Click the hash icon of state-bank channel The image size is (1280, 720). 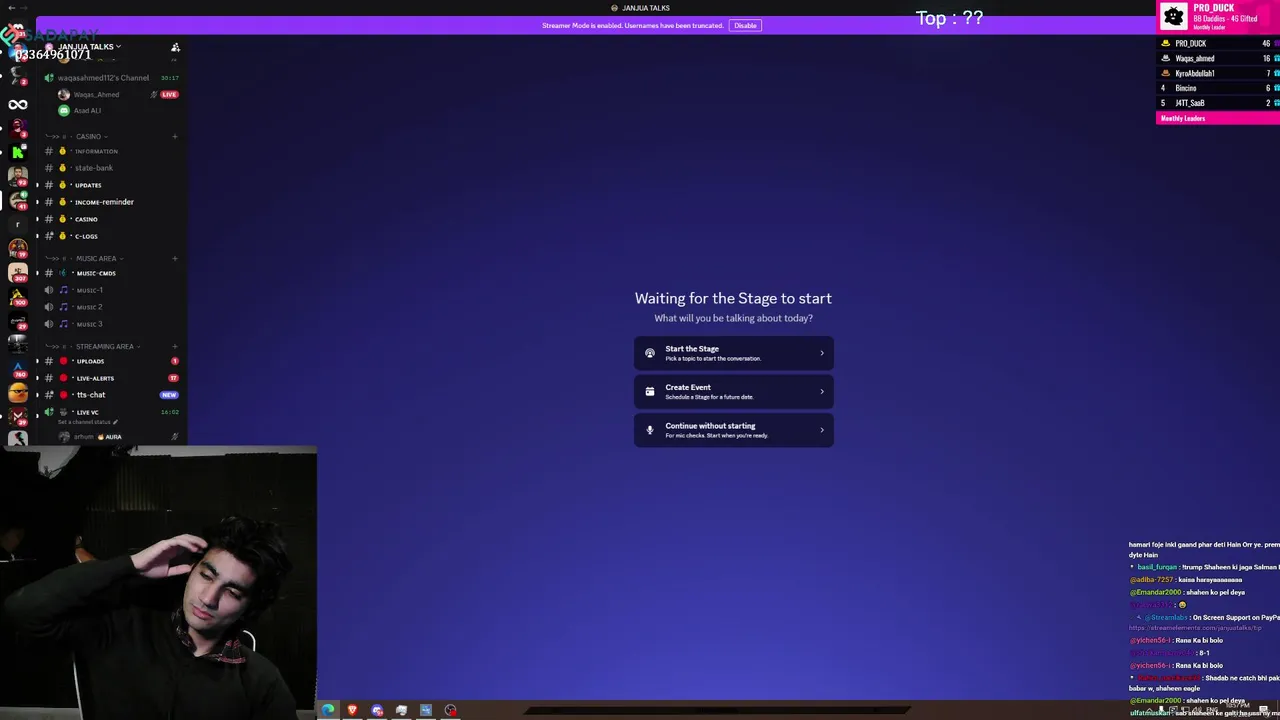pos(49,168)
